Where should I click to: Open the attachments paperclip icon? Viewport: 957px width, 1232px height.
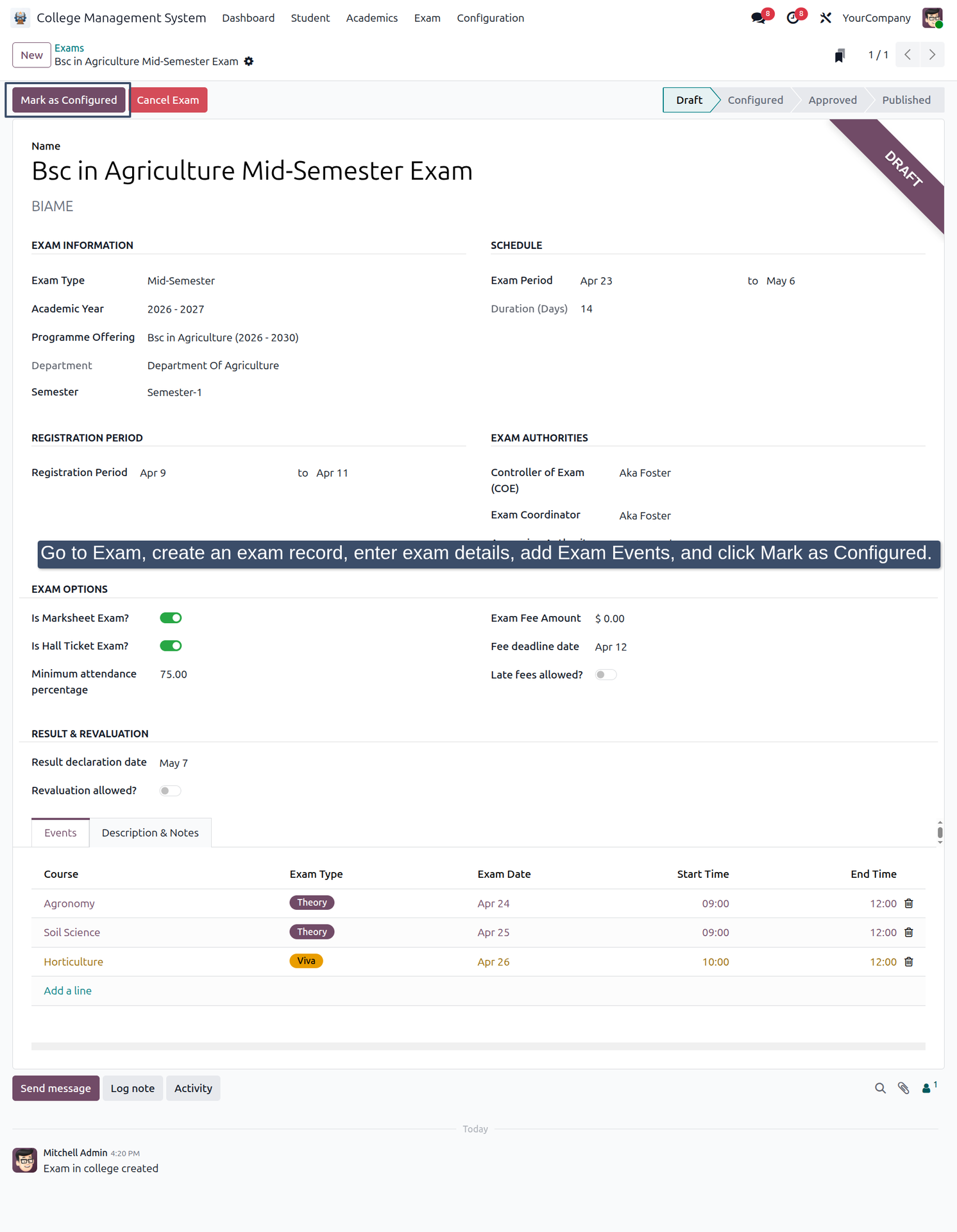904,1088
